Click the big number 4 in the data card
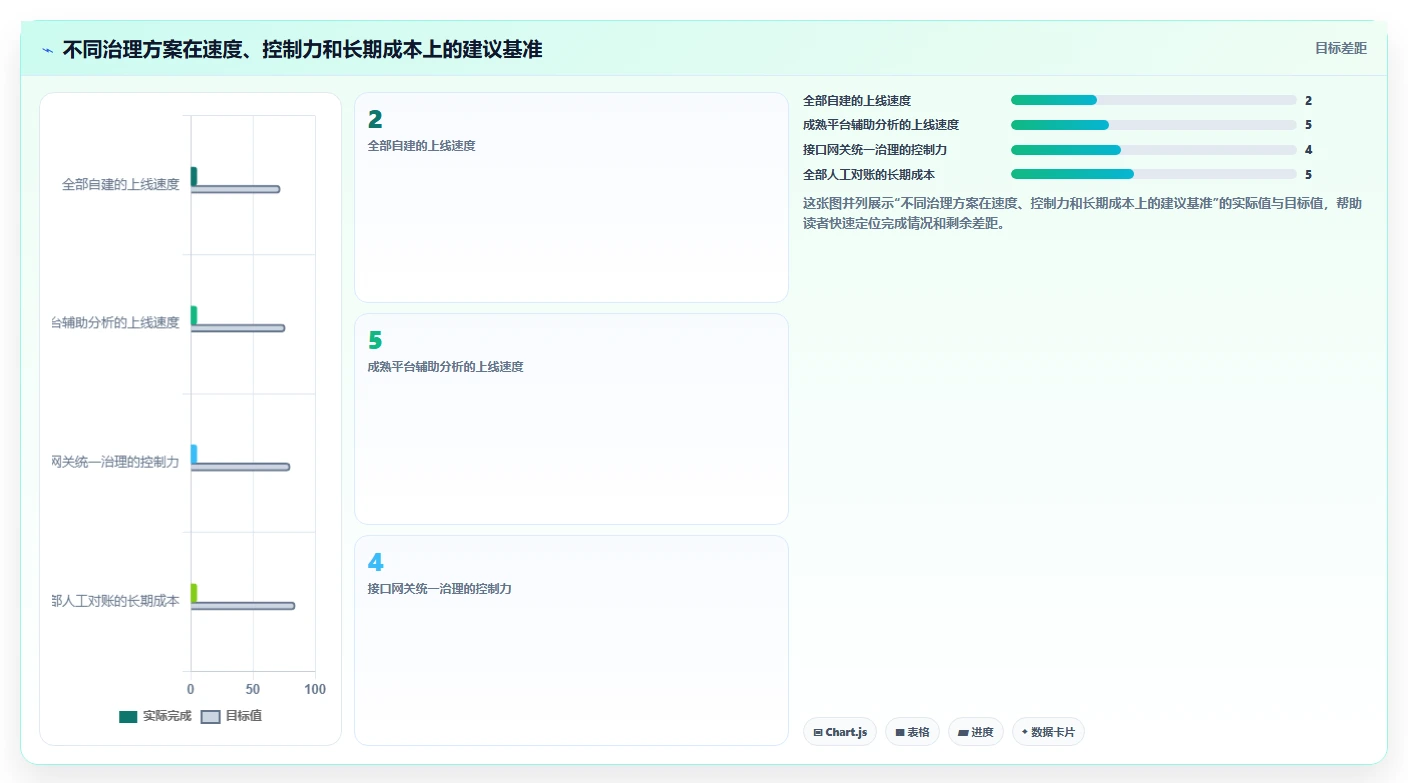Screen dimensions: 1408x783 coord(375,563)
